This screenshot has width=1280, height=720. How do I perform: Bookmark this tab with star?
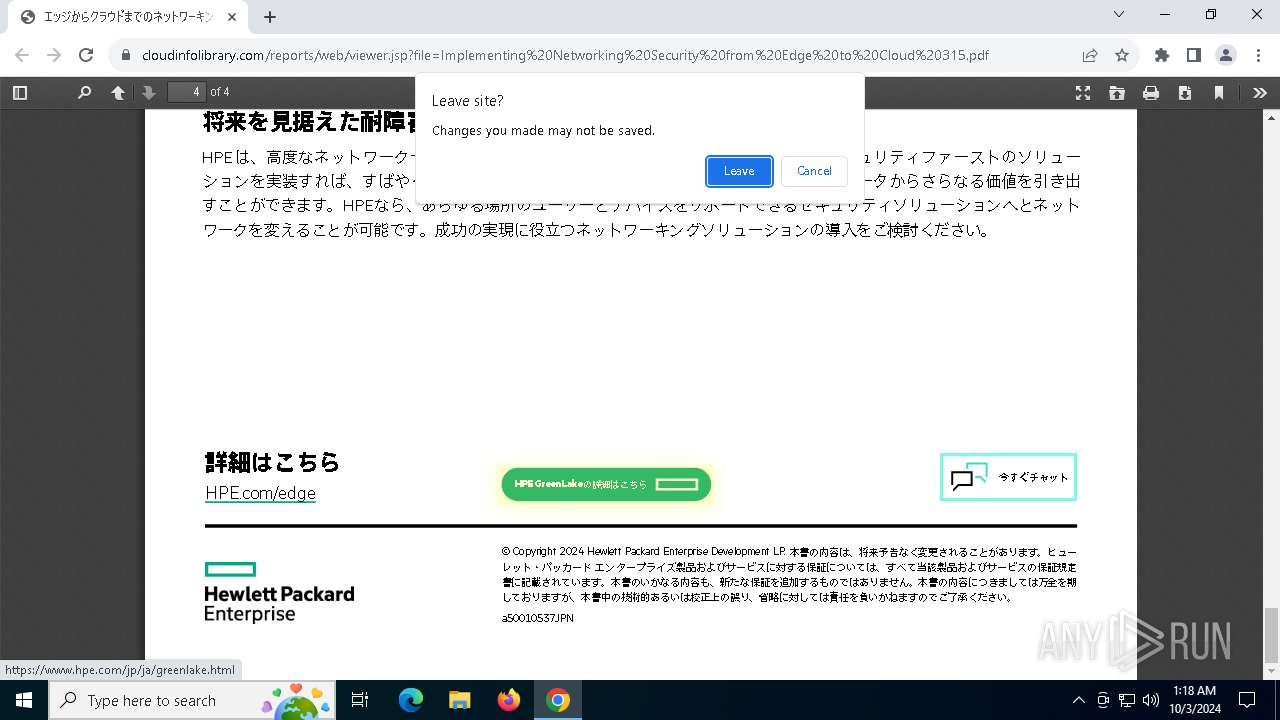[x=1122, y=55]
